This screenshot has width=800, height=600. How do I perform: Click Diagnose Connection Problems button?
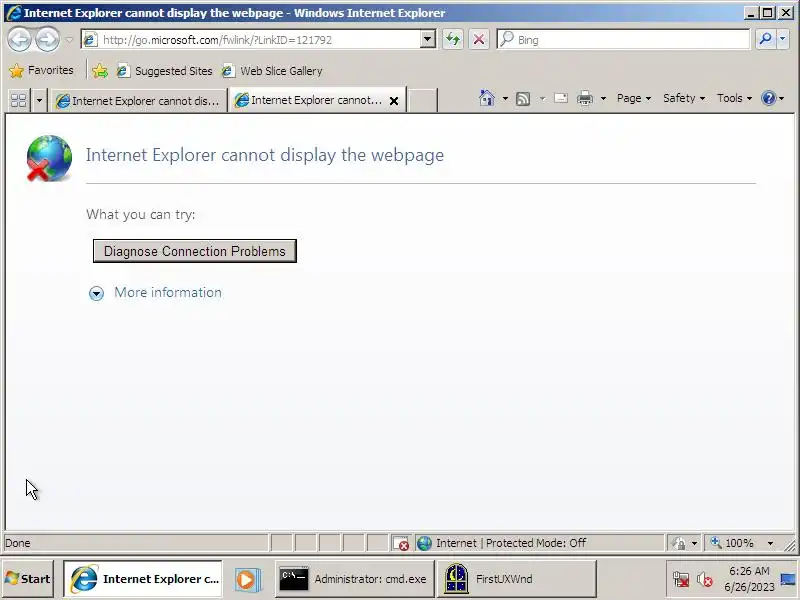194,251
